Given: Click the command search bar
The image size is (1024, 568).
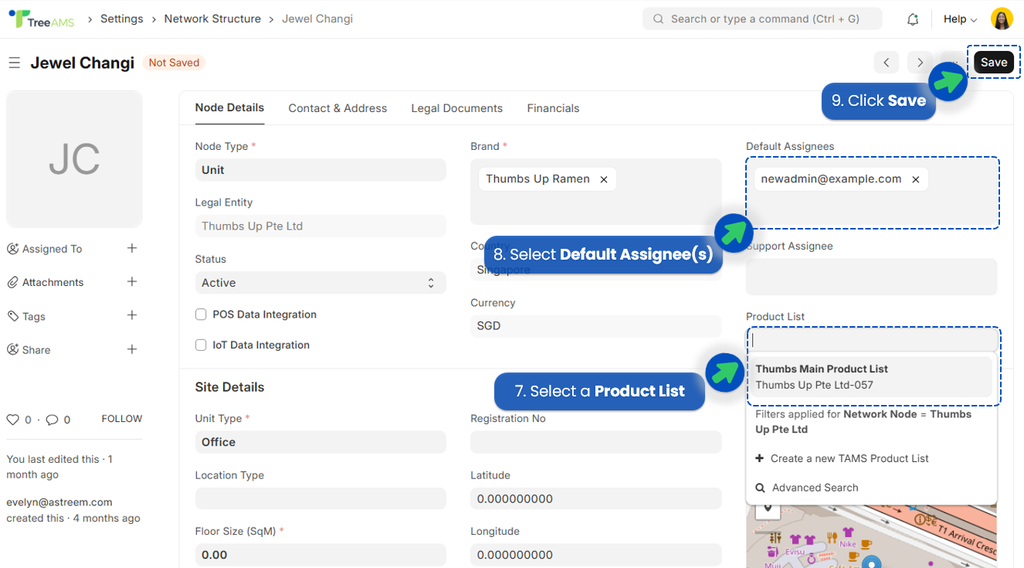Looking at the screenshot, I should click(x=762, y=19).
